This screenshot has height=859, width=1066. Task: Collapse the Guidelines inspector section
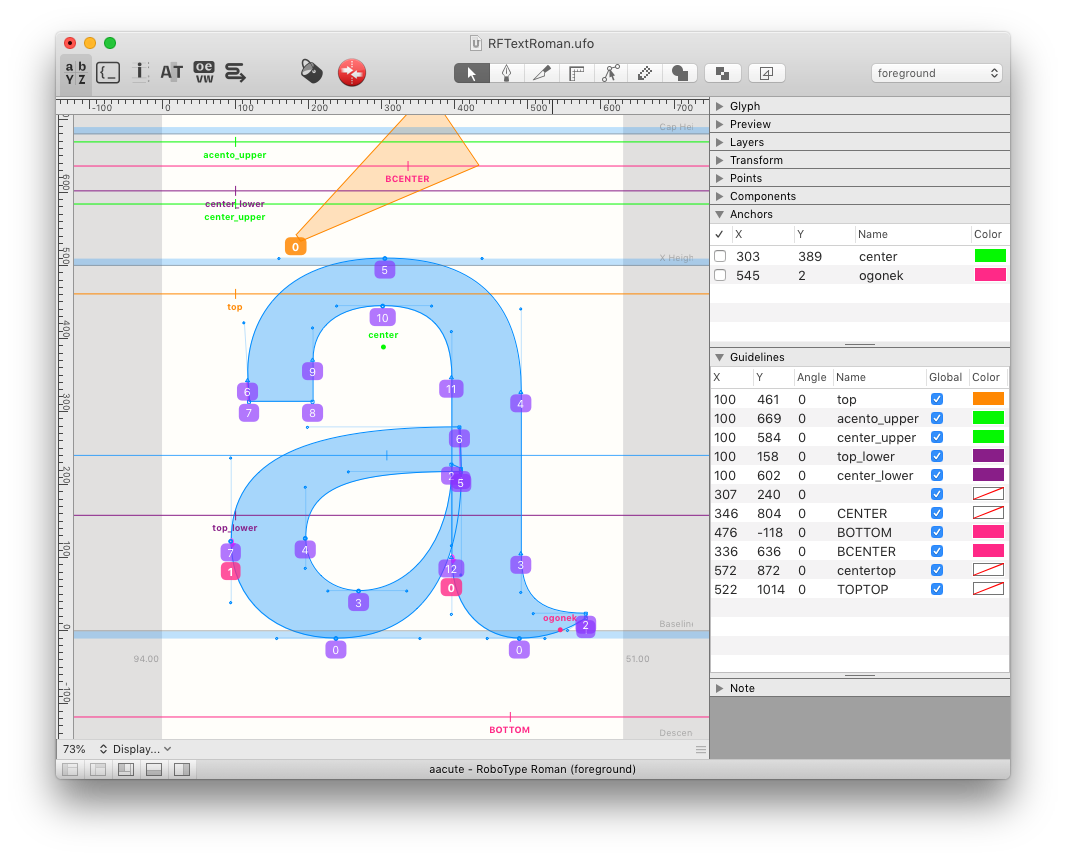tap(719, 357)
